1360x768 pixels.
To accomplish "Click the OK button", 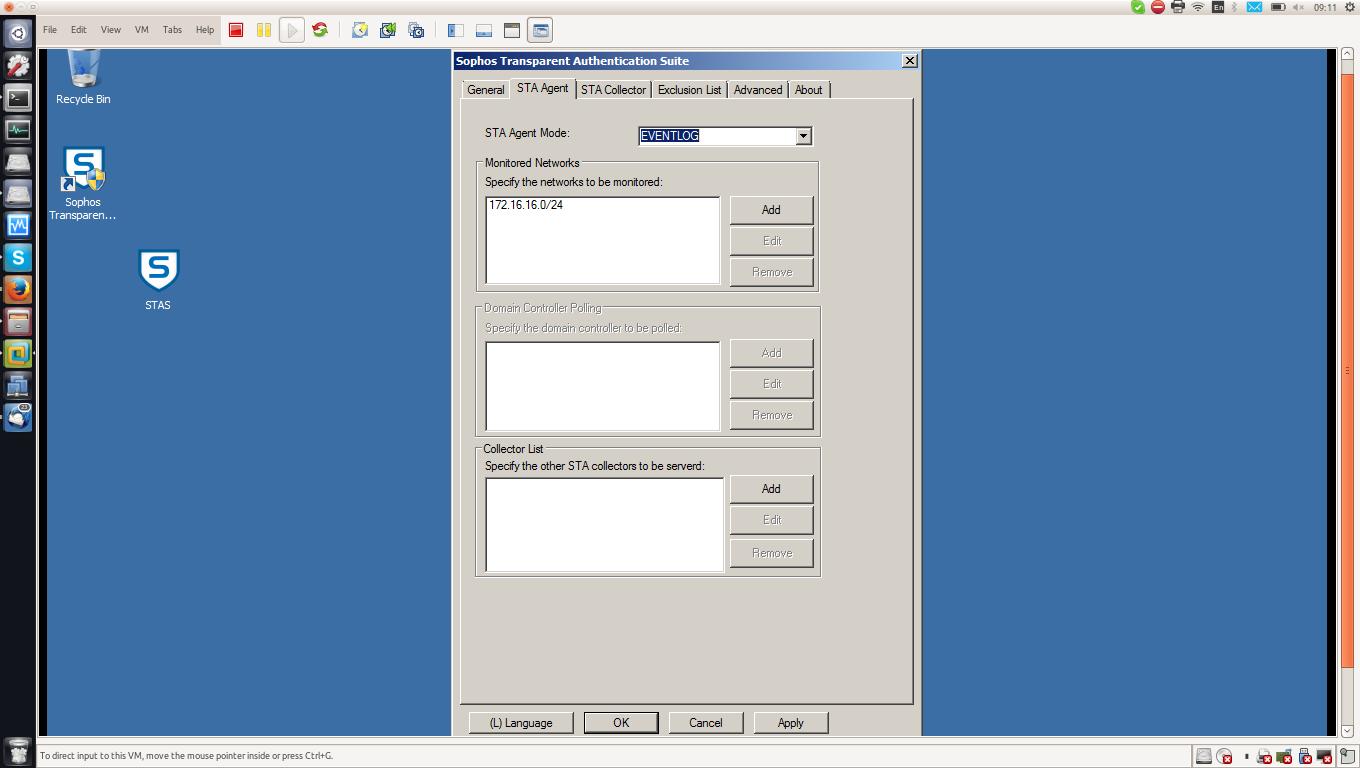I will (x=621, y=723).
